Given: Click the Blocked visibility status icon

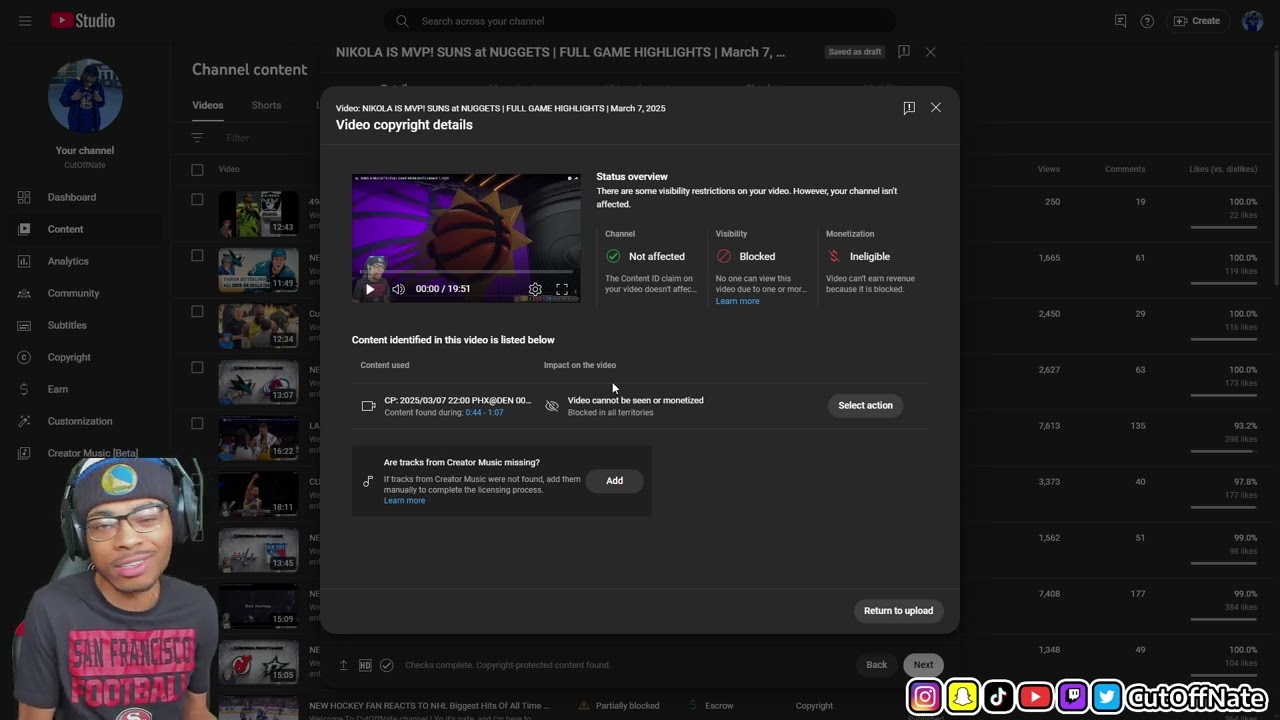Looking at the screenshot, I should coord(724,256).
